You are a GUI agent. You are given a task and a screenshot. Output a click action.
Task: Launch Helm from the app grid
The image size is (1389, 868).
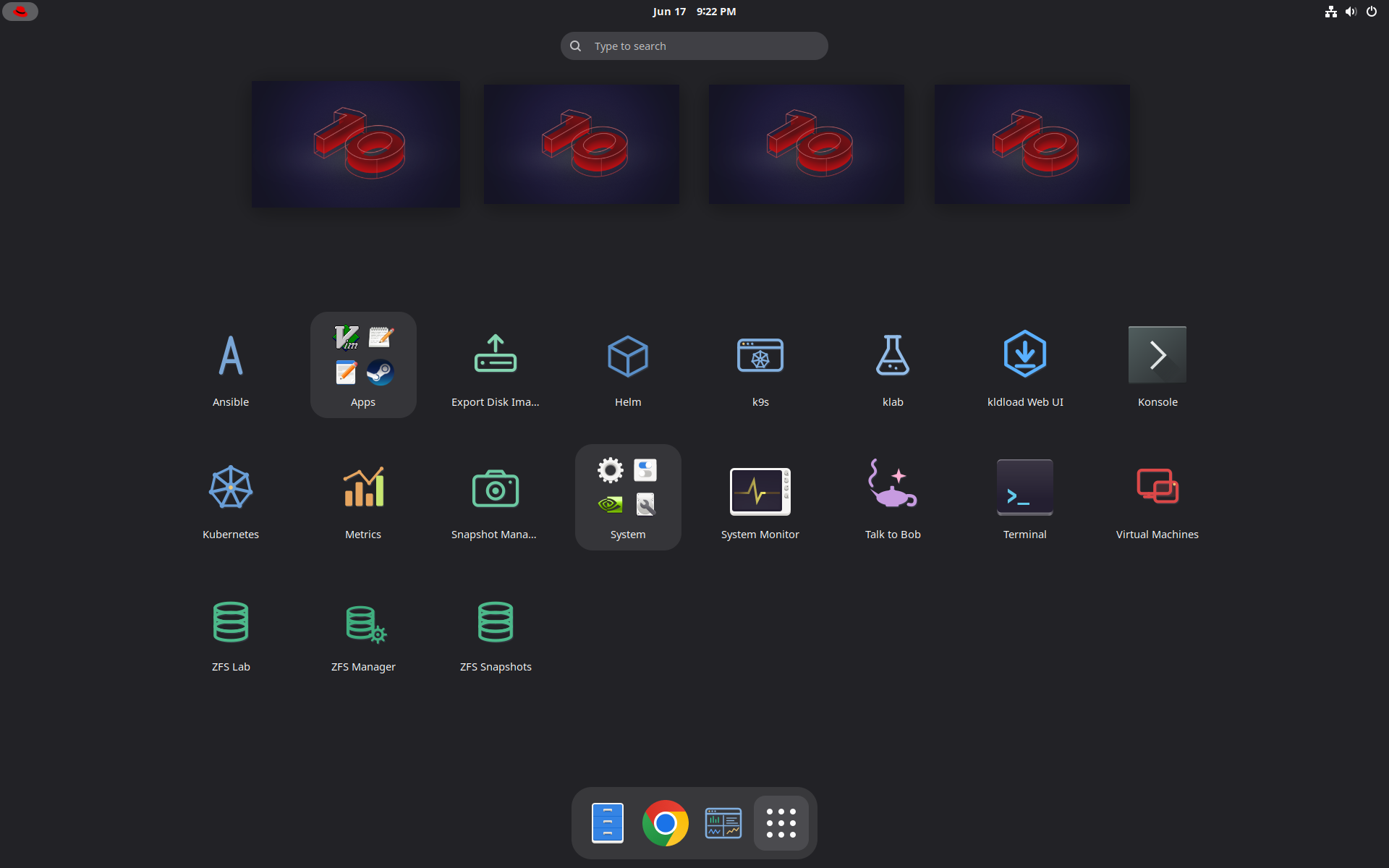628,365
